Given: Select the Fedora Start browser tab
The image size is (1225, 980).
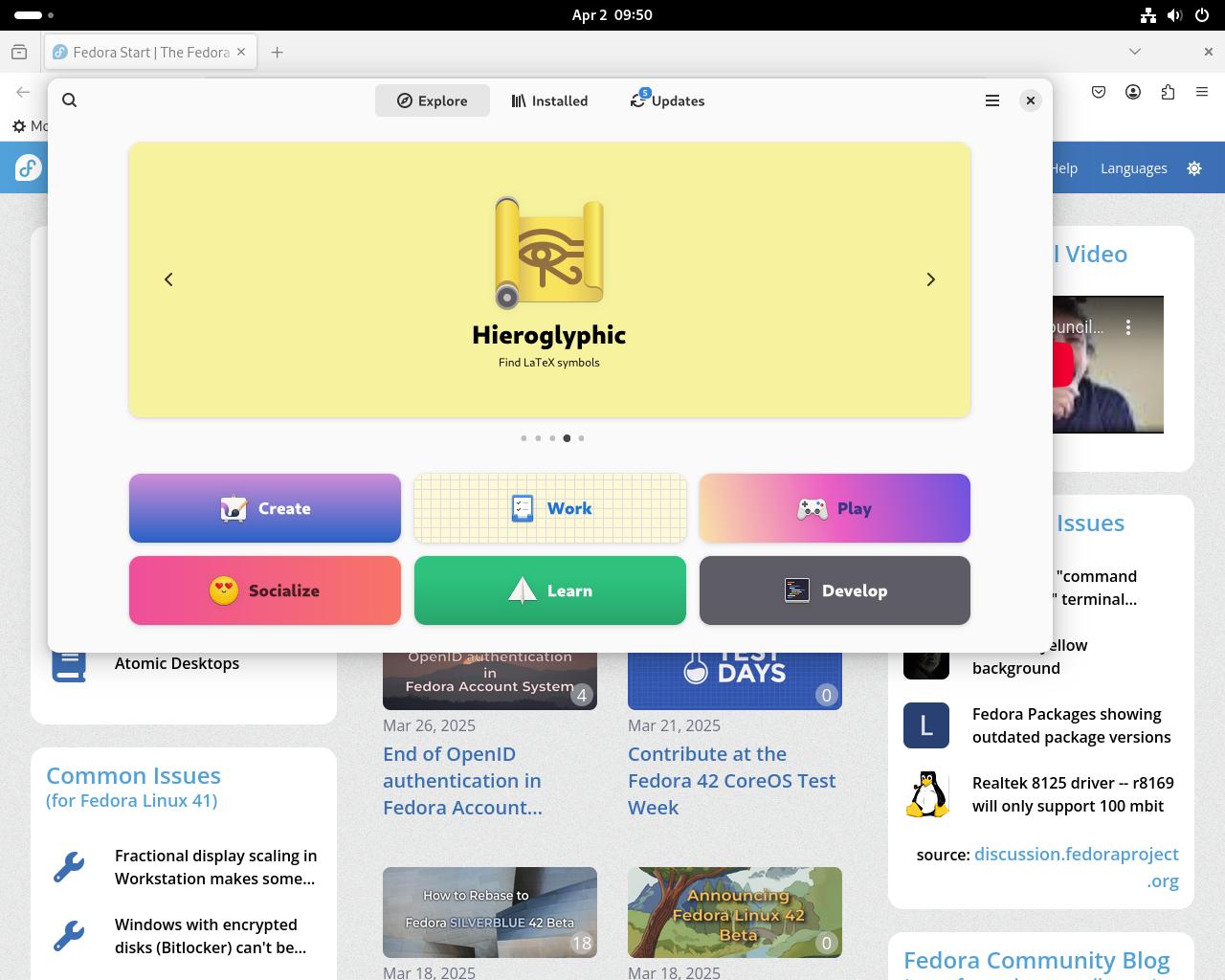Looking at the screenshot, I should [150, 53].
